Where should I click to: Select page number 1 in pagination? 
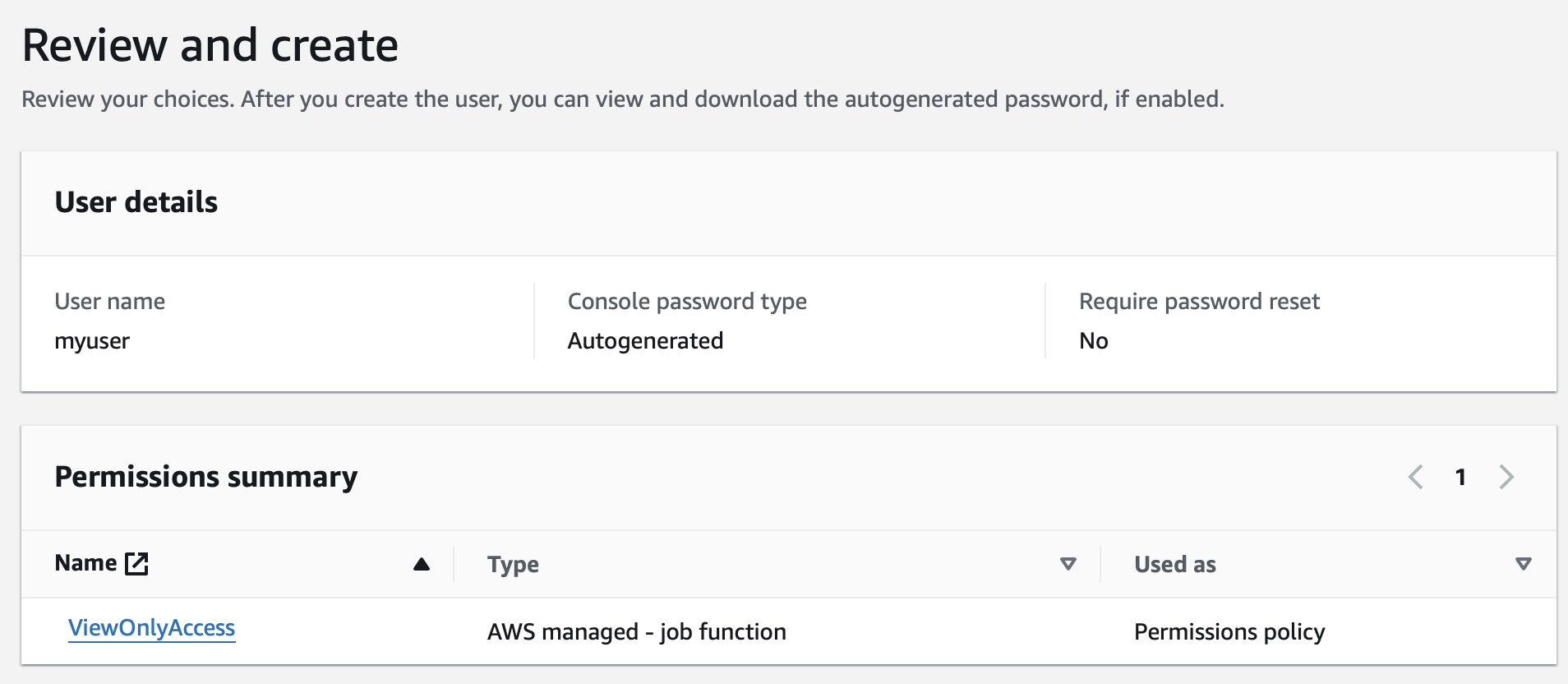[x=1460, y=477]
